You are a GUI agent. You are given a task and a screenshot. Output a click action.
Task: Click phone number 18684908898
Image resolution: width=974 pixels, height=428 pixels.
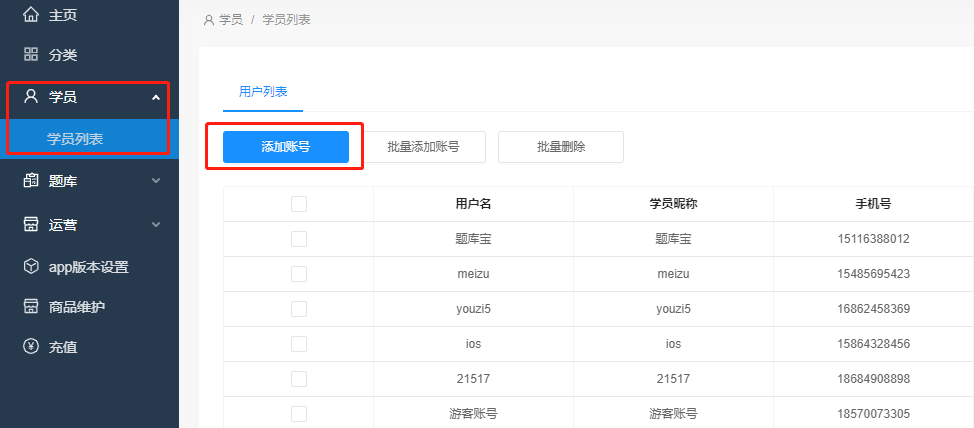point(873,379)
